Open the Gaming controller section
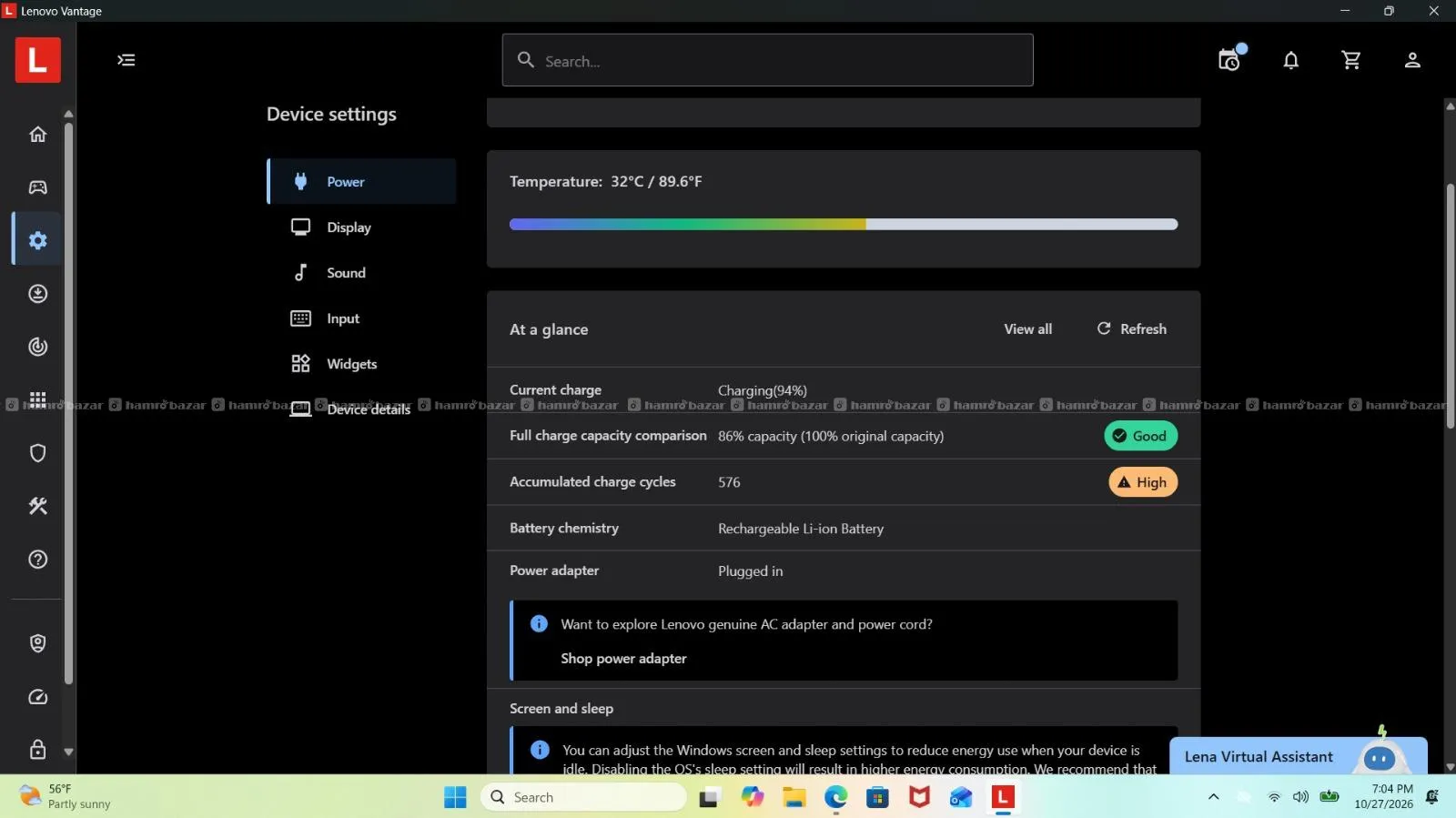This screenshot has height=818, width=1456. click(x=37, y=187)
